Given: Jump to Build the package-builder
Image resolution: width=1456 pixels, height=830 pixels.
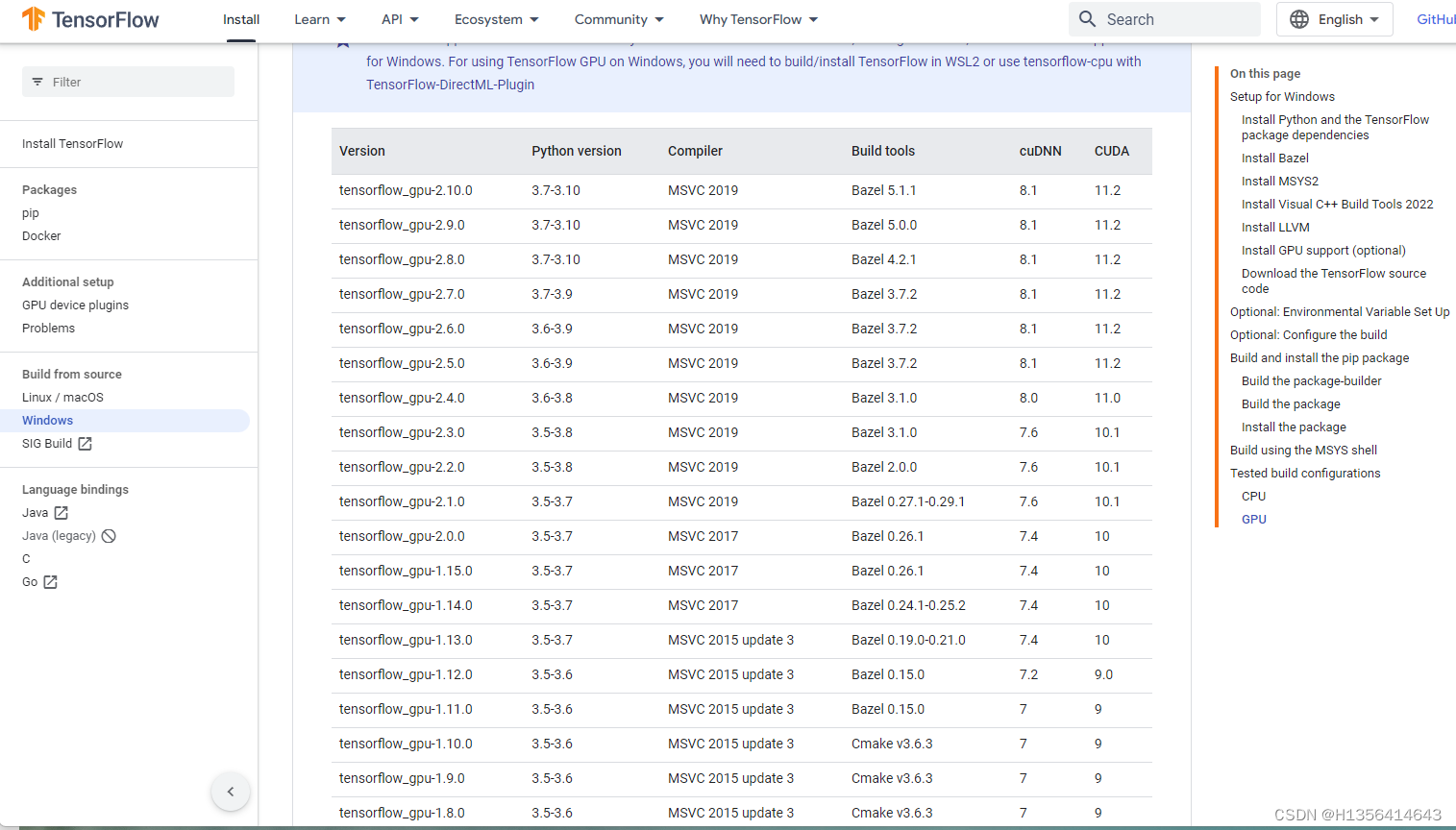Looking at the screenshot, I should tap(1312, 381).
